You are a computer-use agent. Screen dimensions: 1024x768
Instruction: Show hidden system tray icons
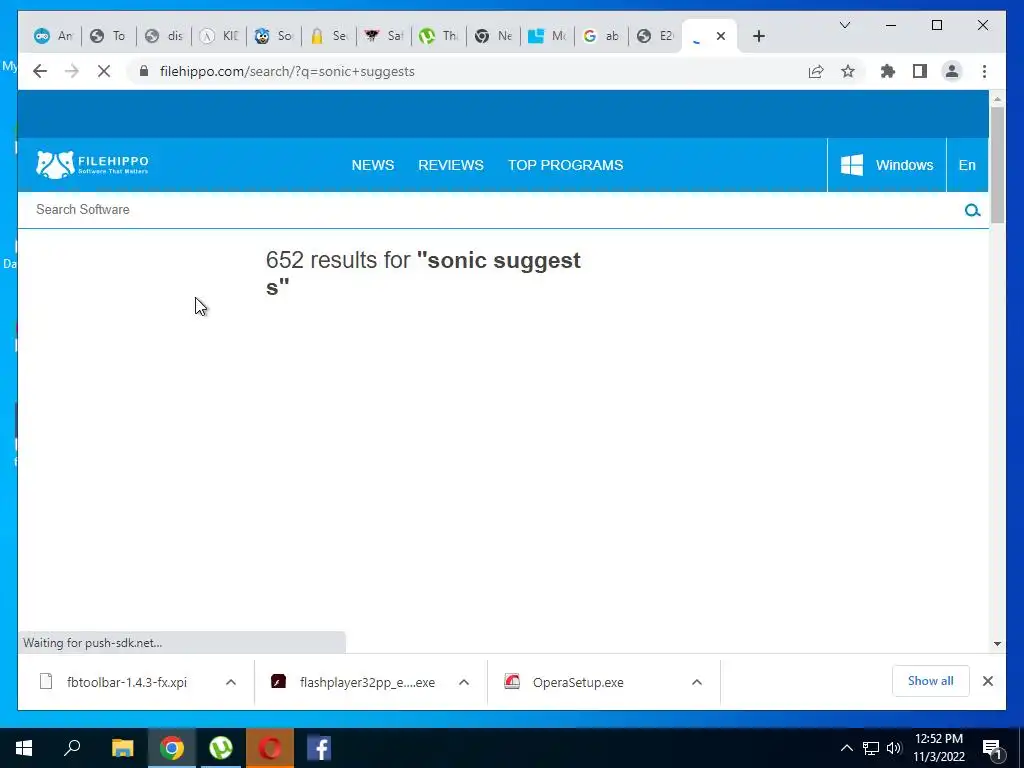coord(846,748)
